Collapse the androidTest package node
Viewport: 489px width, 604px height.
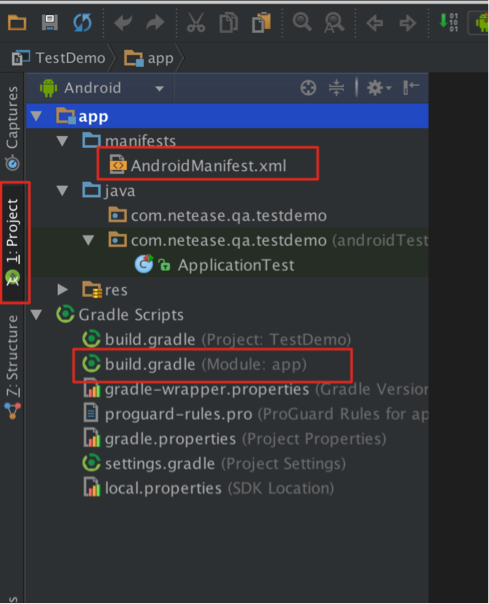click(x=89, y=240)
